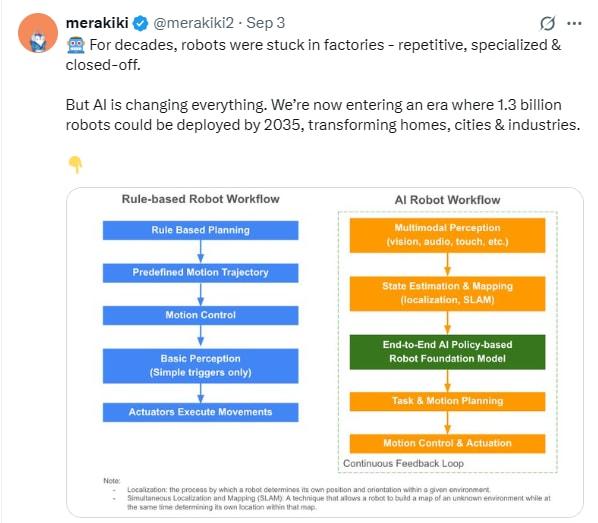The width and height of the screenshot is (598, 523).
Task: Open the Grok explain post icon
Action: (547, 24)
